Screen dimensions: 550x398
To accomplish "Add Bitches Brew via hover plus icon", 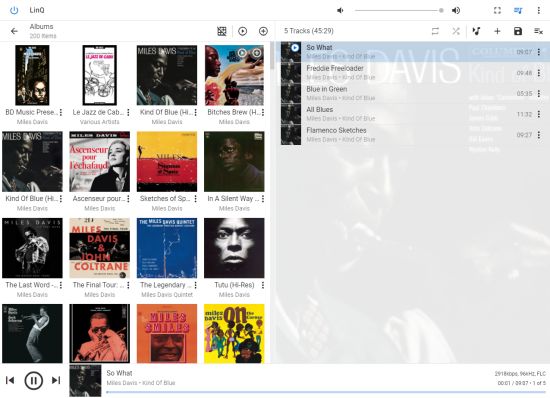I will [x=257, y=53].
